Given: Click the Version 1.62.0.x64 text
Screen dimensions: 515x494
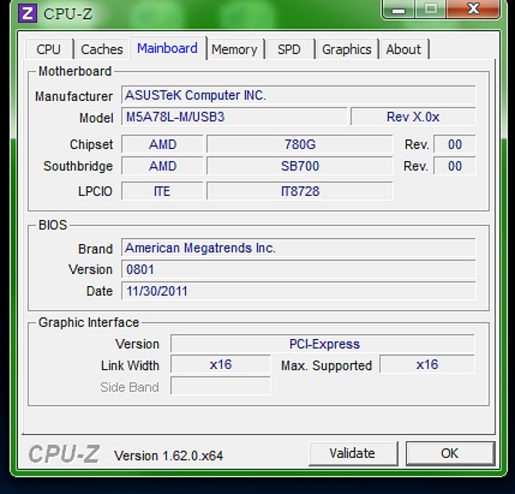Looking at the screenshot, I should point(168,455).
